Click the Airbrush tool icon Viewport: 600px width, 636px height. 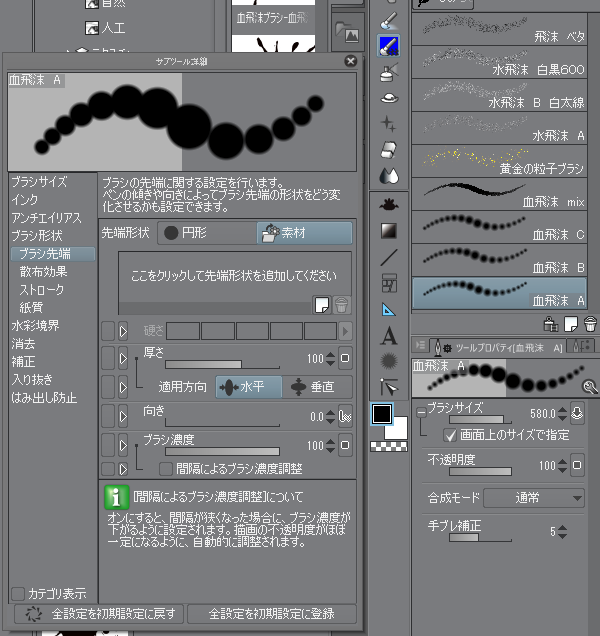[x=389, y=72]
